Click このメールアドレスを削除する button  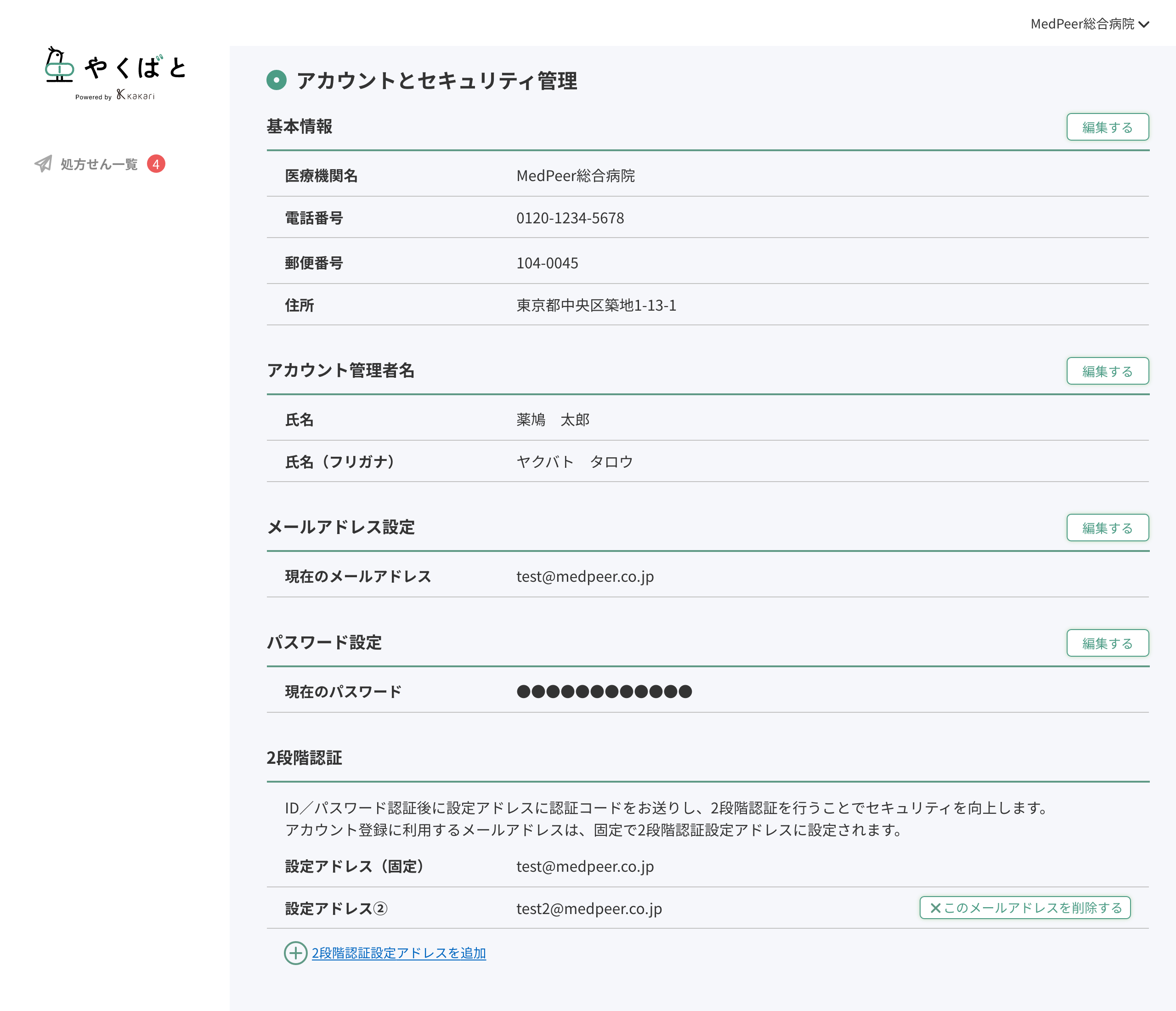tap(1025, 908)
